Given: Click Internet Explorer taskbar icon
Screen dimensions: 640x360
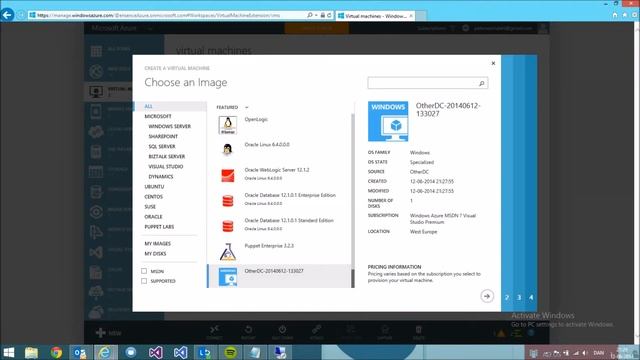Looking at the screenshot, I should (x=105, y=353).
